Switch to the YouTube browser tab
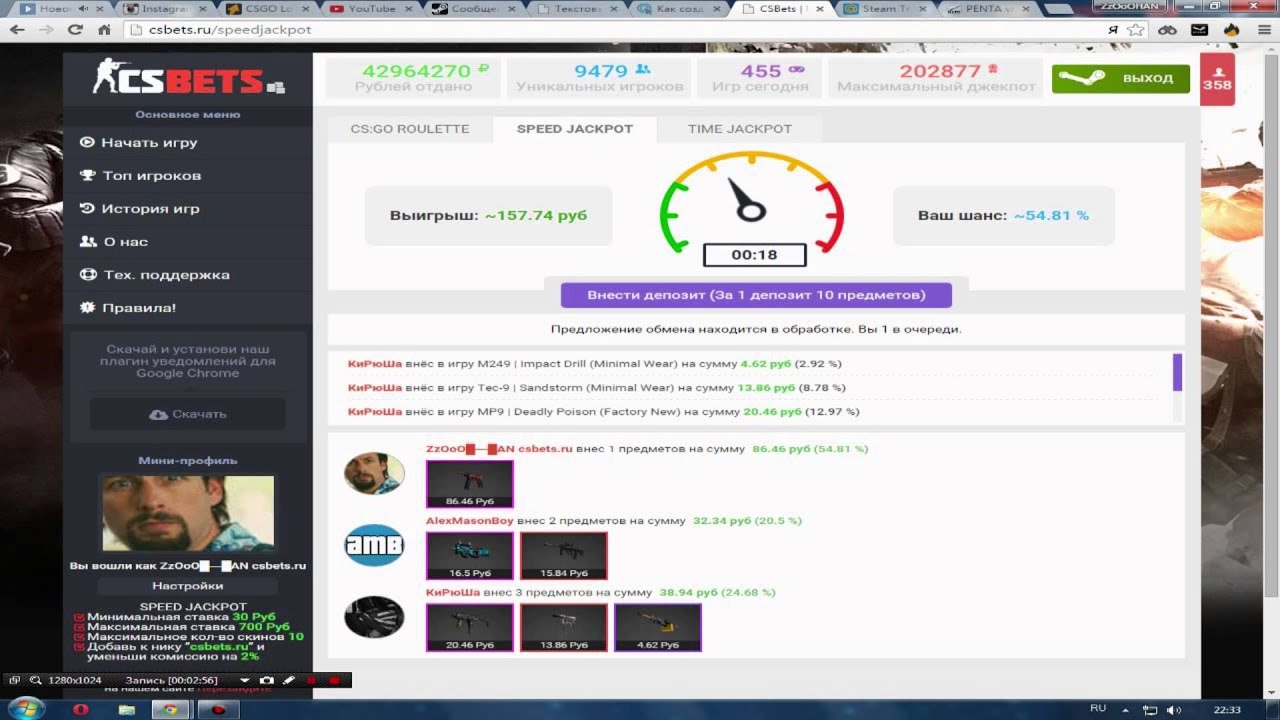Viewport: 1280px width, 720px height. pyautogui.click(x=369, y=8)
